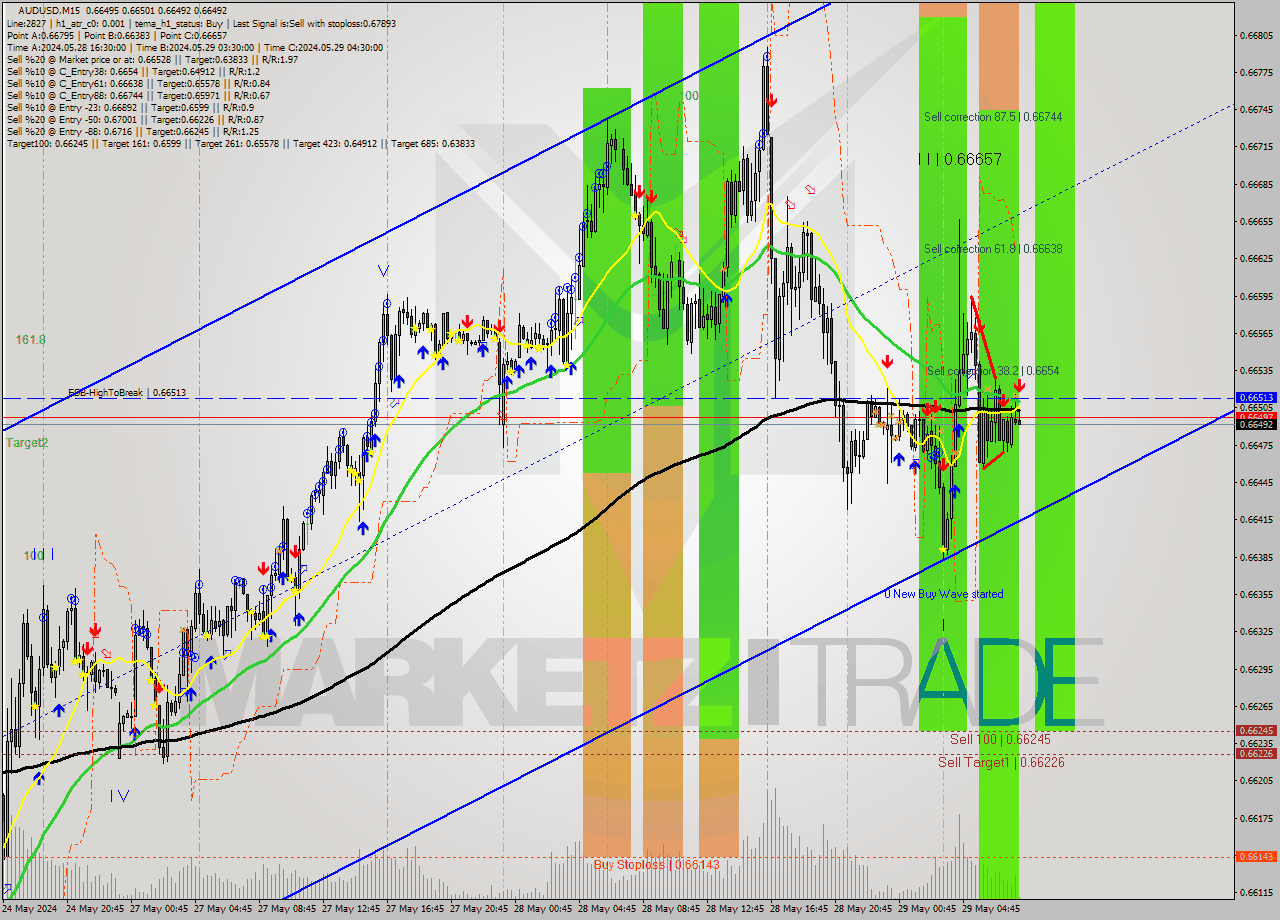Click the '0 New Buy Wave started' label

pos(944,594)
